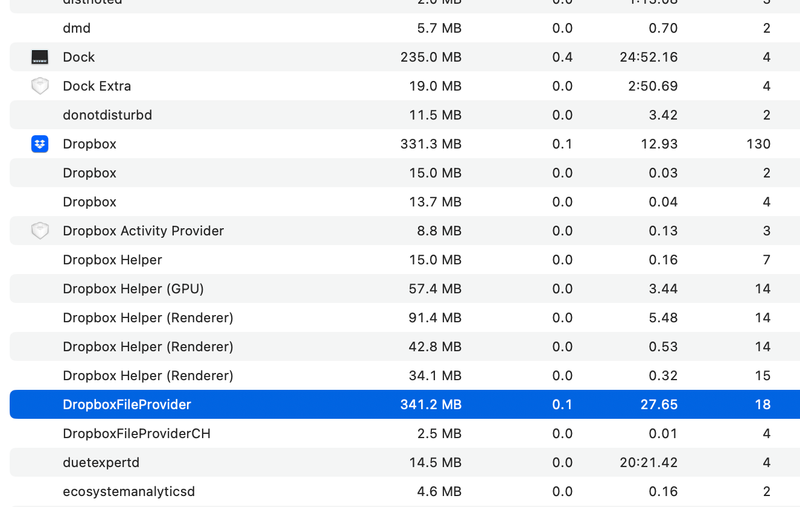Click the 24:52.16 CPU time value
800x507 pixels.
click(x=648, y=57)
